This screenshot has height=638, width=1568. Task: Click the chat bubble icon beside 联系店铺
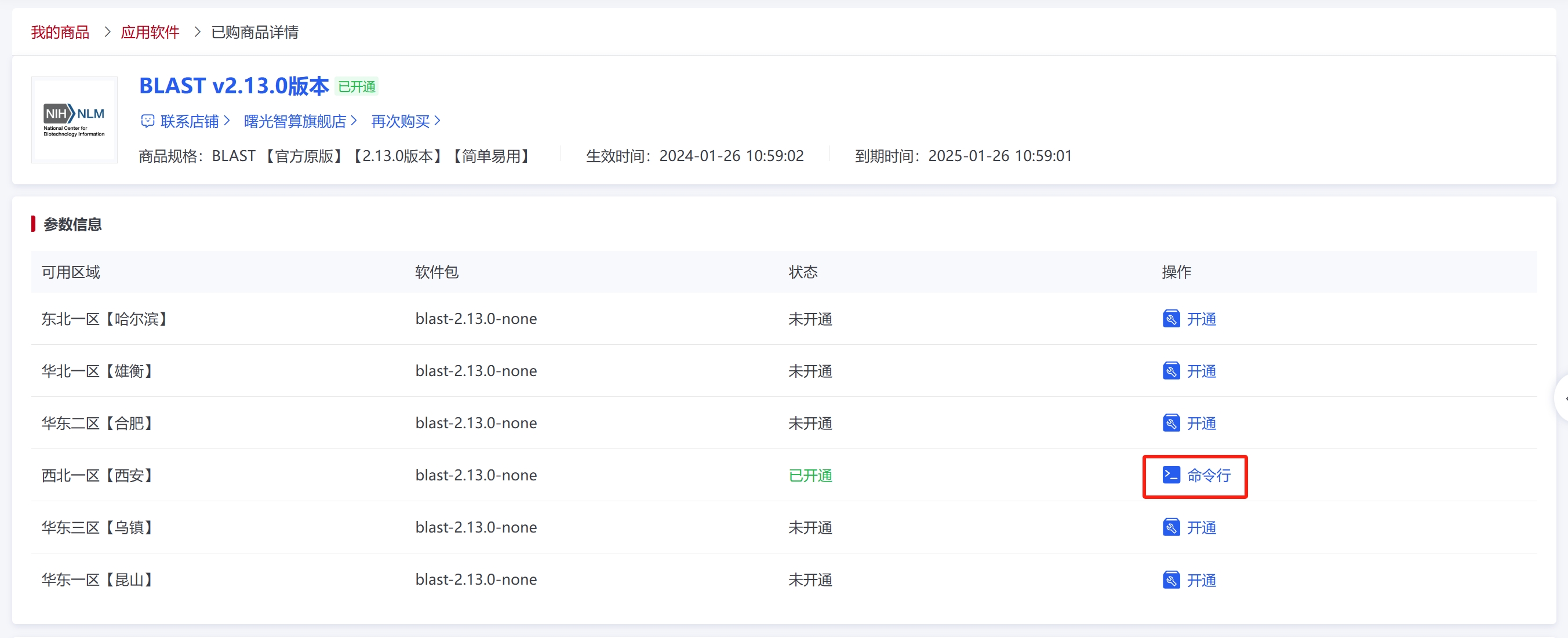click(147, 121)
